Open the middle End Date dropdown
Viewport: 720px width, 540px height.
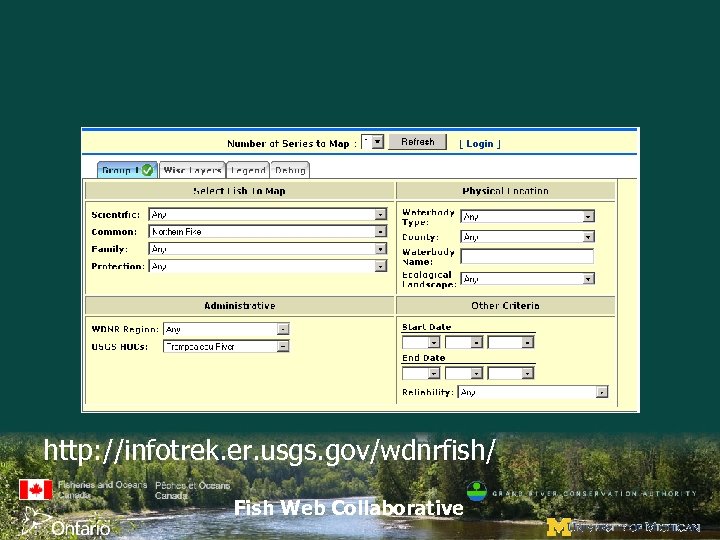(464, 373)
